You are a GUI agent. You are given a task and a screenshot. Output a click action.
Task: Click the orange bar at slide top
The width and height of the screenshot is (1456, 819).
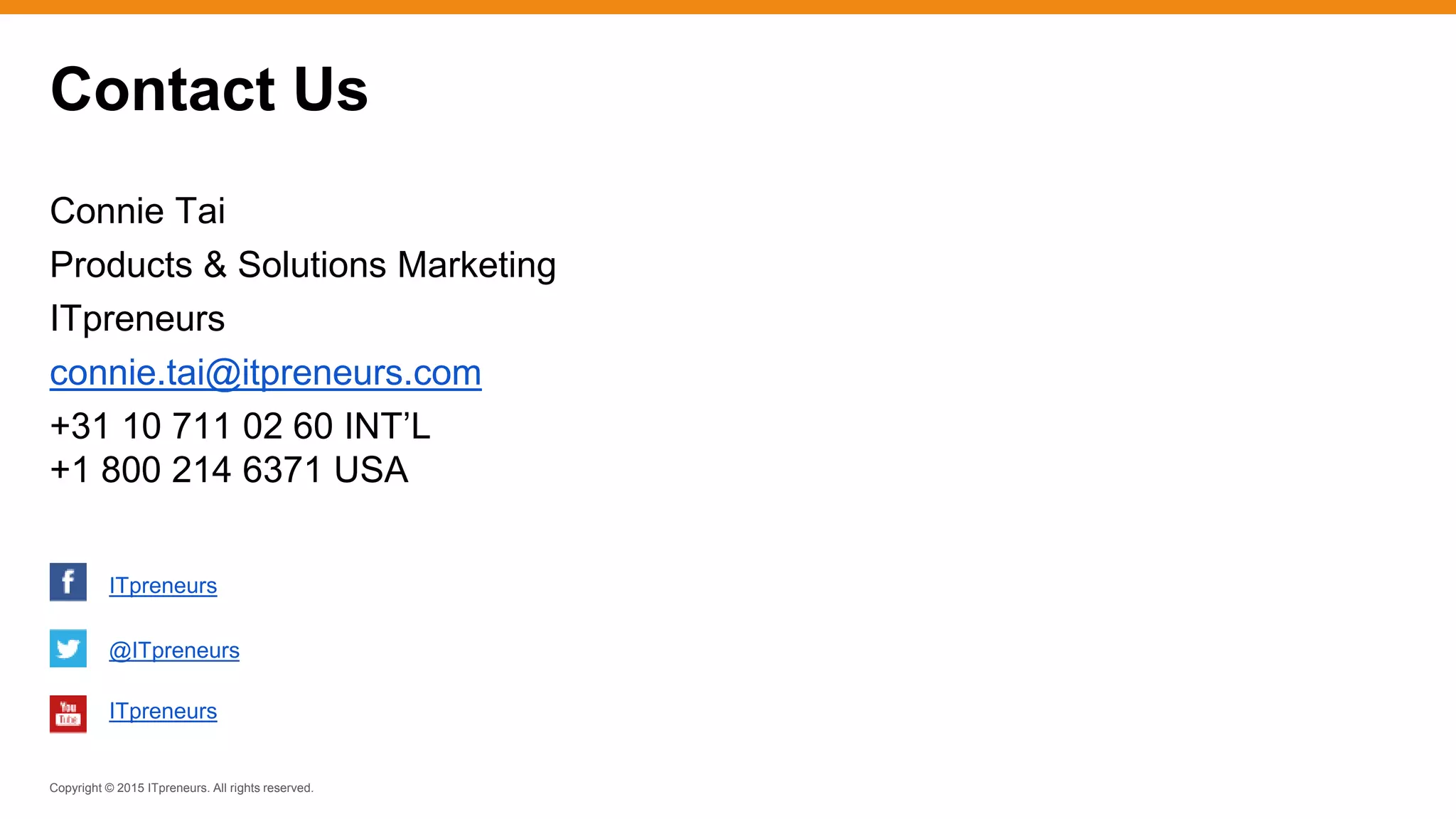point(728,6)
